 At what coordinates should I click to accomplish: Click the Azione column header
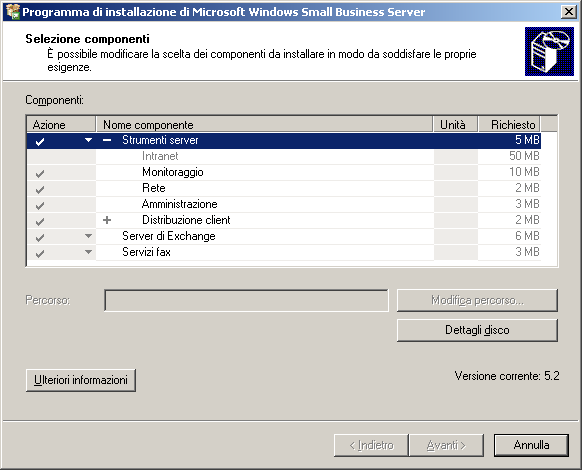pos(61,124)
